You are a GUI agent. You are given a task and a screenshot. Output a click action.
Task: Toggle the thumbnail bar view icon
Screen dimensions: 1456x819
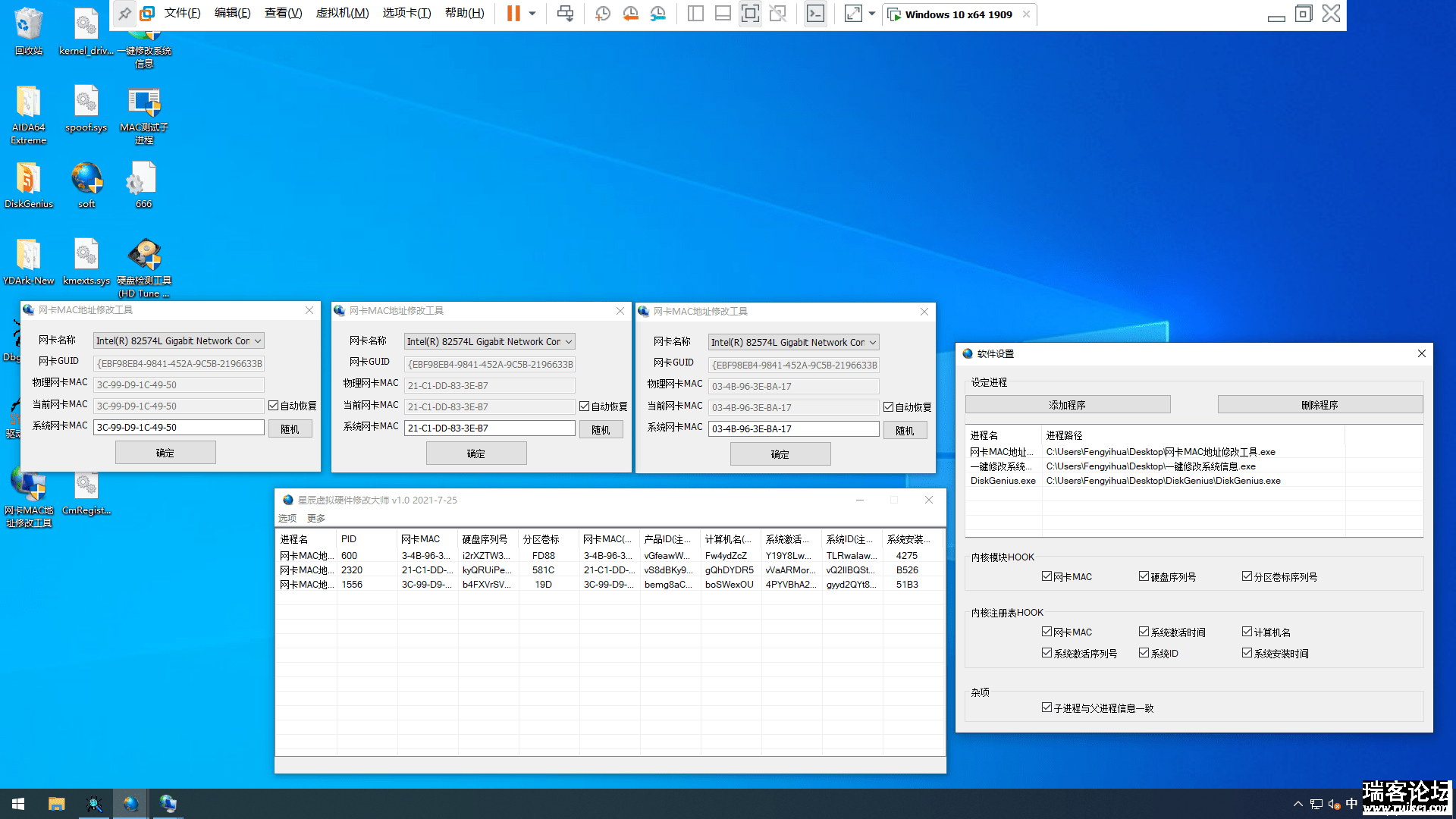(723, 14)
